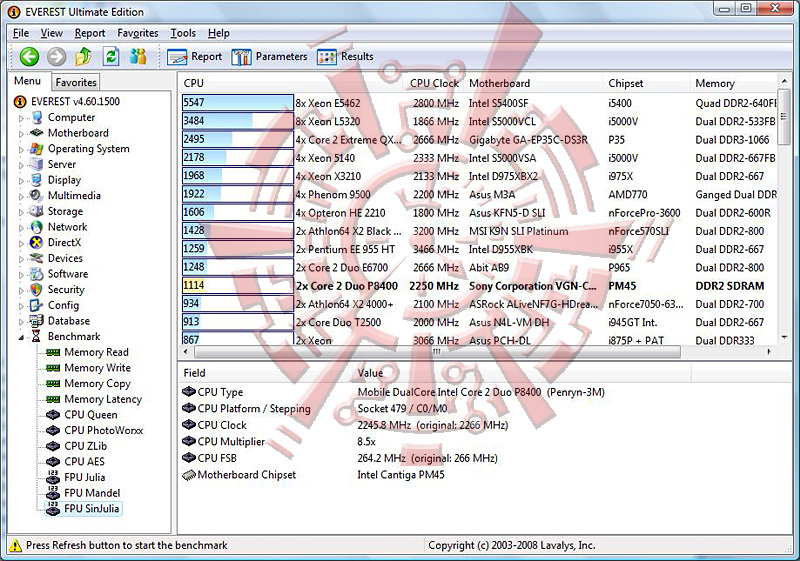Expand the Motherboard tree node
The width and height of the screenshot is (800, 561).
pos(21,134)
